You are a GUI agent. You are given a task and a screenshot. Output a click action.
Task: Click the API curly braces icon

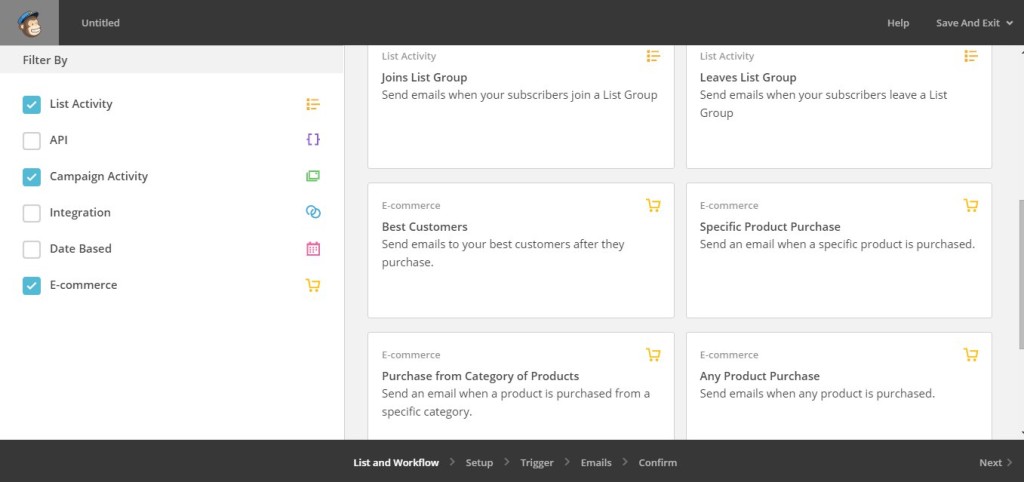pos(313,140)
